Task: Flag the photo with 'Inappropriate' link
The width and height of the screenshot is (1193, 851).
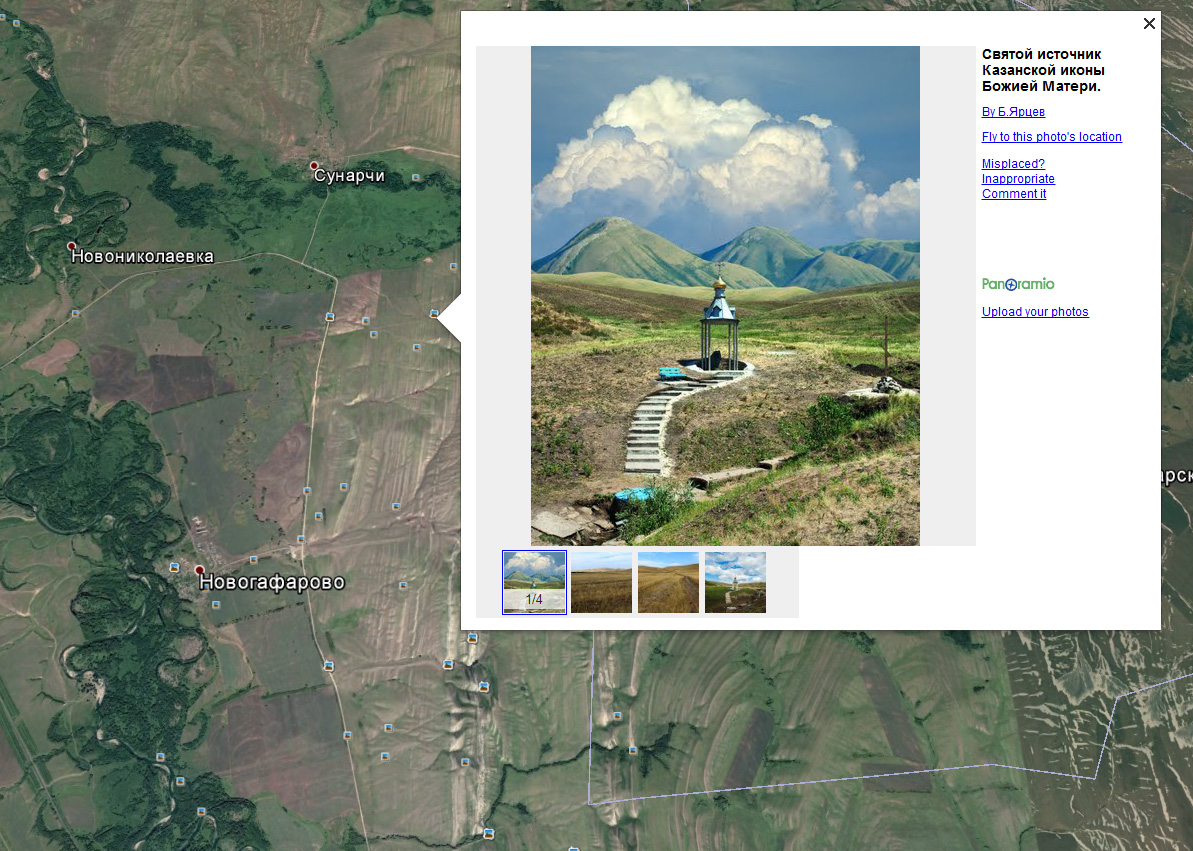Action: [1017, 179]
